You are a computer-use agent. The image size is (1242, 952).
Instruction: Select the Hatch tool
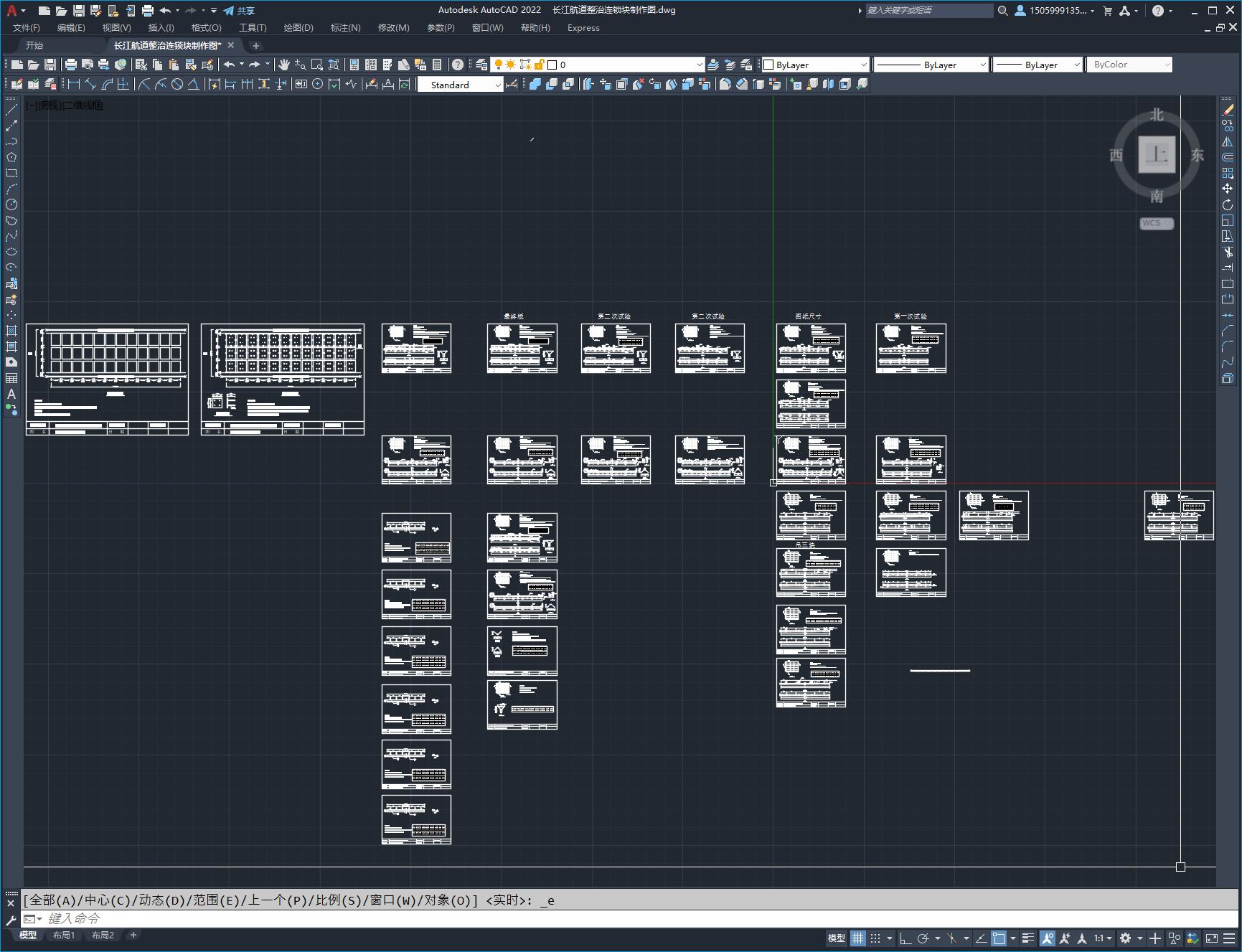(x=11, y=331)
